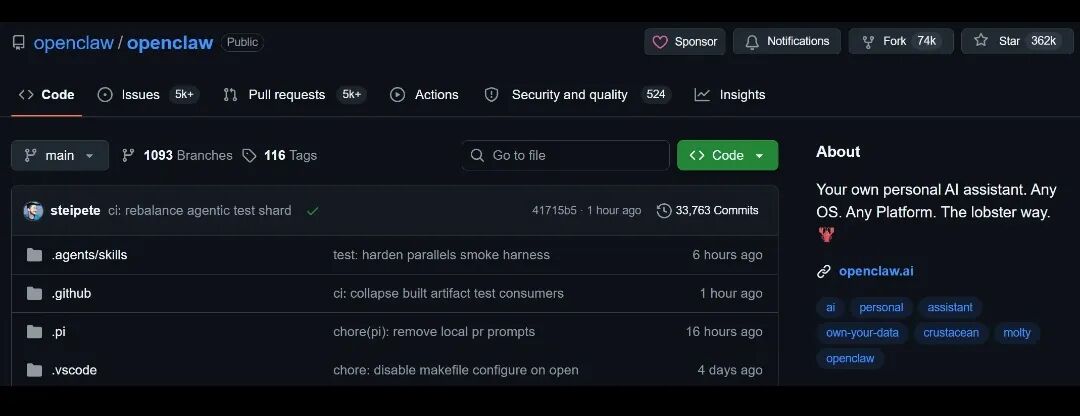This screenshot has width=1080, height=416.
Task: Select the assistant topic tag
Action: [950, 308]
